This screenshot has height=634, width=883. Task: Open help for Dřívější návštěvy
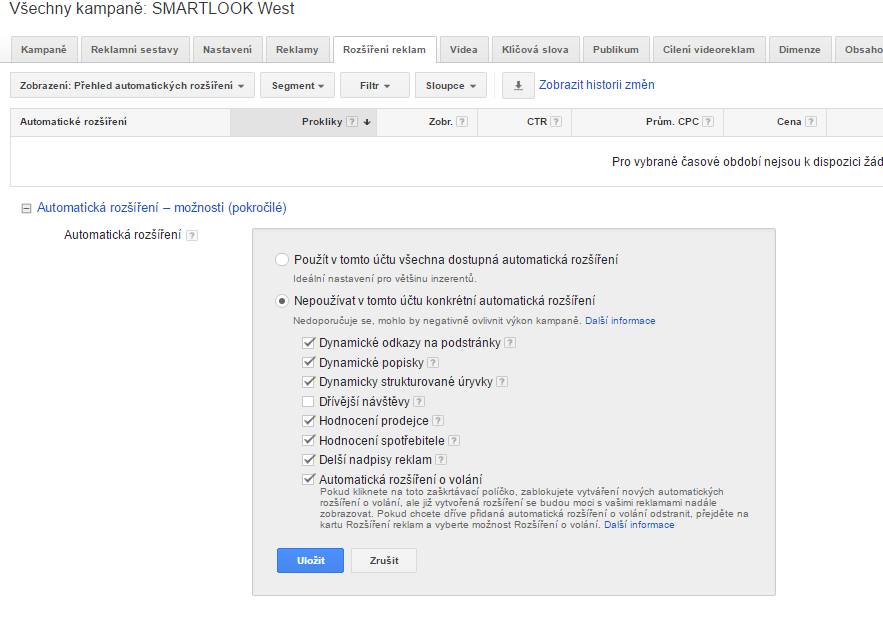(419, 401)
